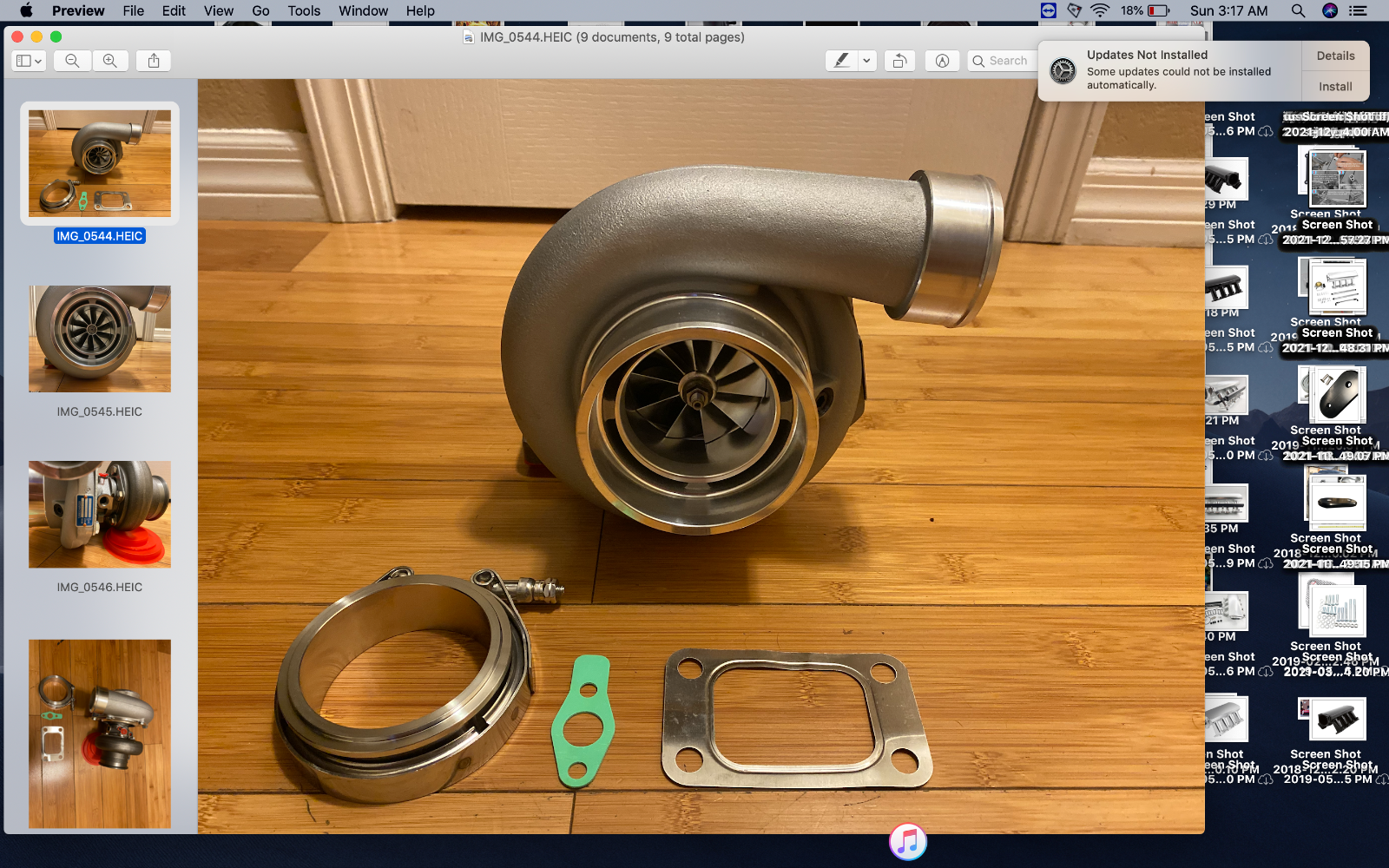
Task: Open the Share button in toolbar
Action: pyautogui.click(x=154, y=61)
